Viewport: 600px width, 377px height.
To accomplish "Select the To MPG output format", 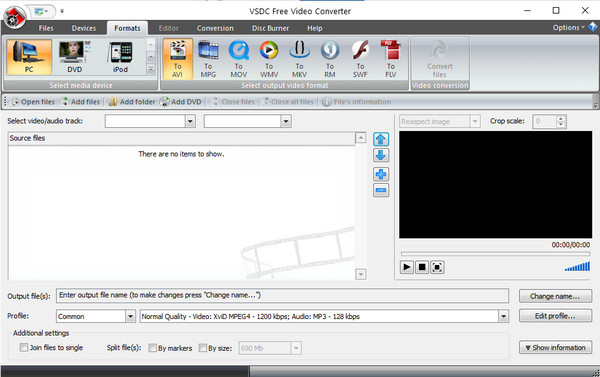I will click(x=208, y=59).
